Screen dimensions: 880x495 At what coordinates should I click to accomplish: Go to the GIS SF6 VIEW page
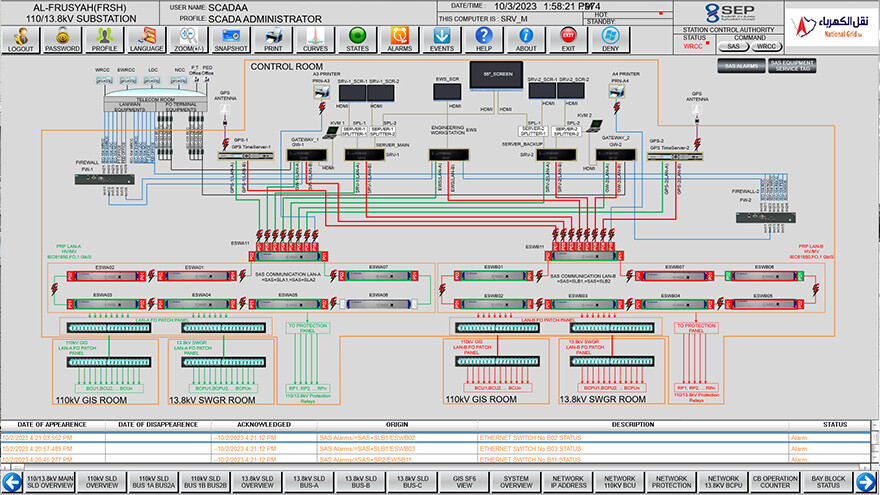(465, 484)
